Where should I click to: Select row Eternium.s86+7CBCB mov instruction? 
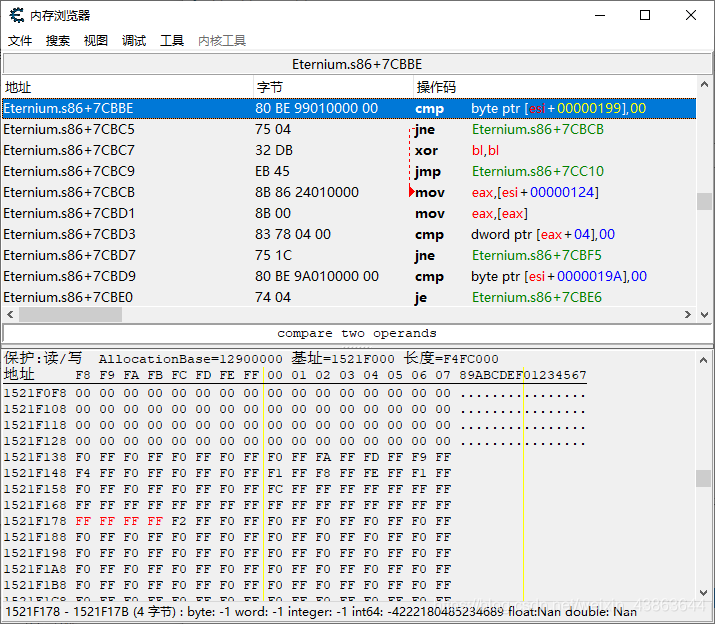(349, 192)
